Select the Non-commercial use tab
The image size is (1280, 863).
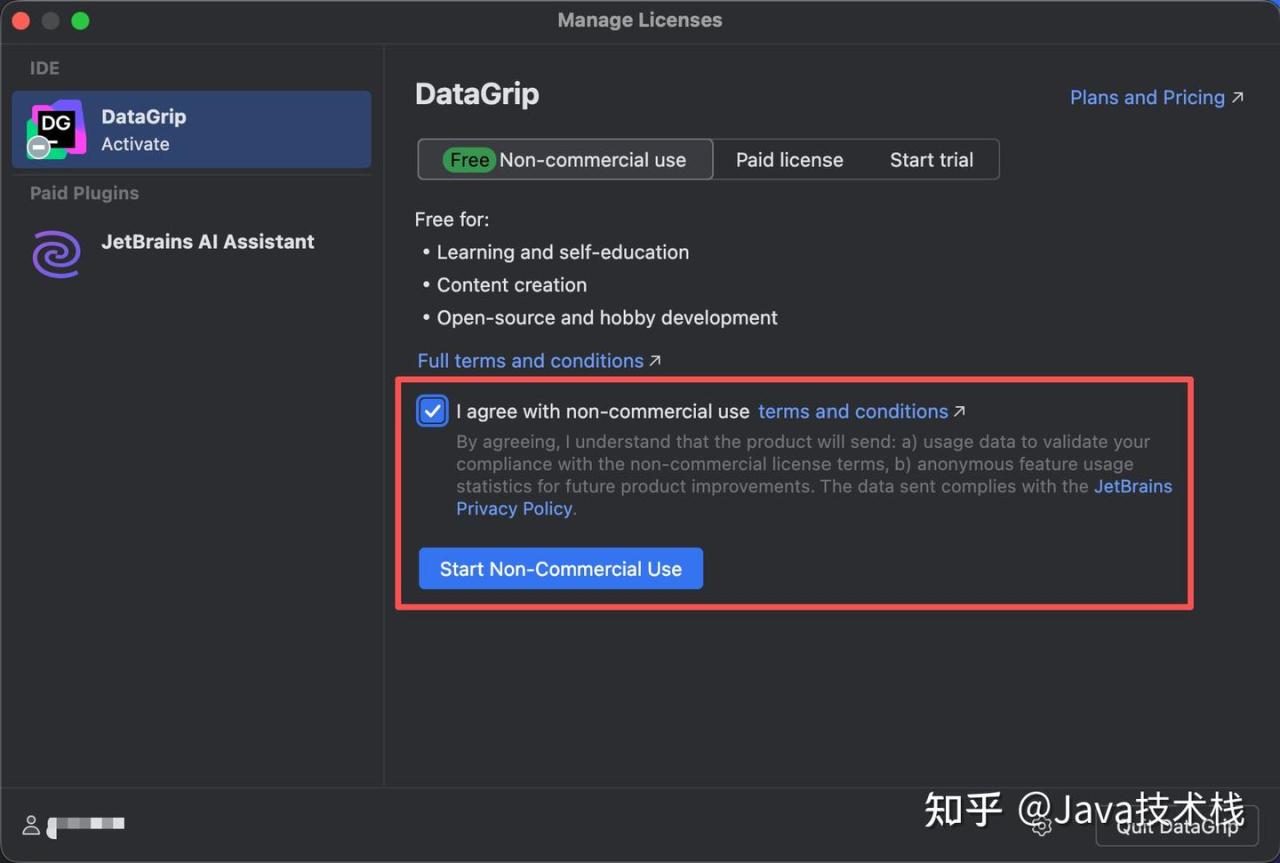tap(592, 160)
